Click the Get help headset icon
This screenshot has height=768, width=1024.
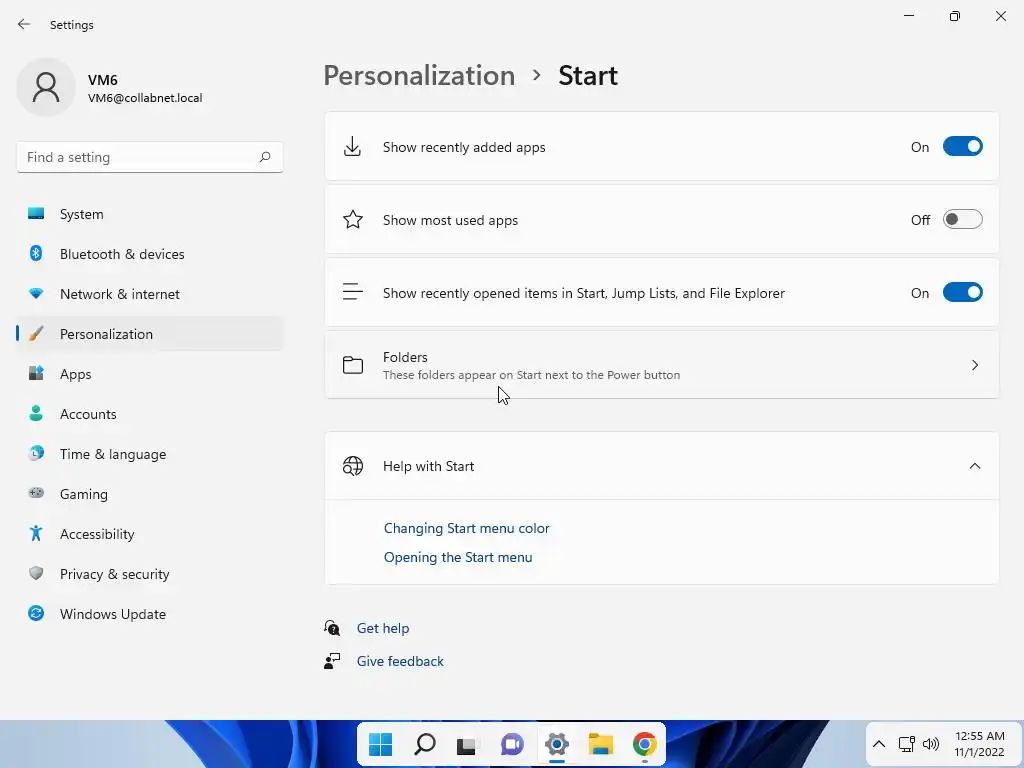[332, 628]
